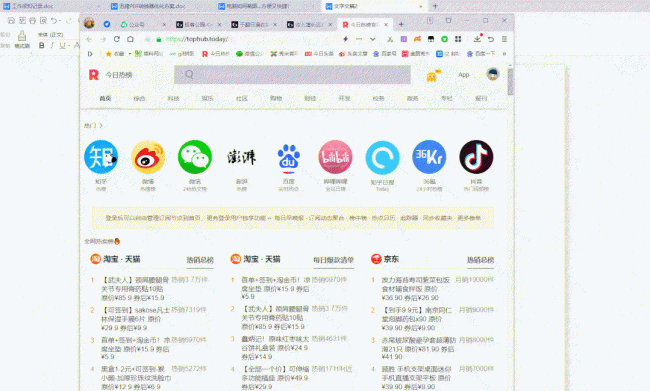Click the Undo arrow in the WPS quick toolbar

click(53, 20)
